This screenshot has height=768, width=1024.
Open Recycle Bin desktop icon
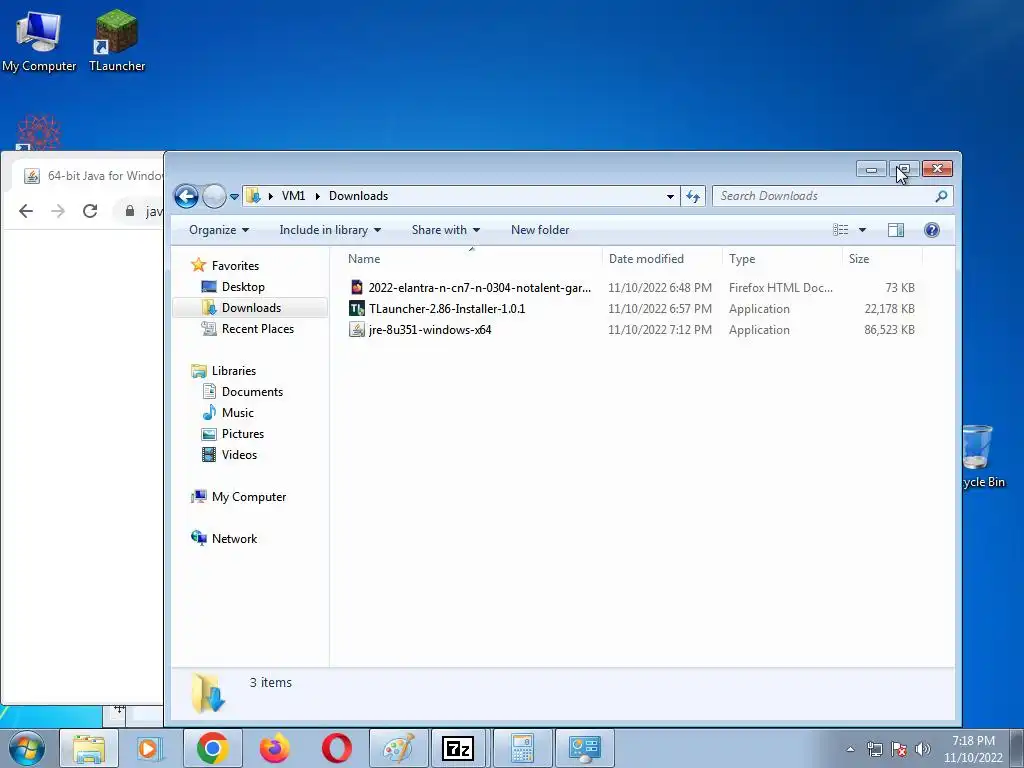coord(982,457)
